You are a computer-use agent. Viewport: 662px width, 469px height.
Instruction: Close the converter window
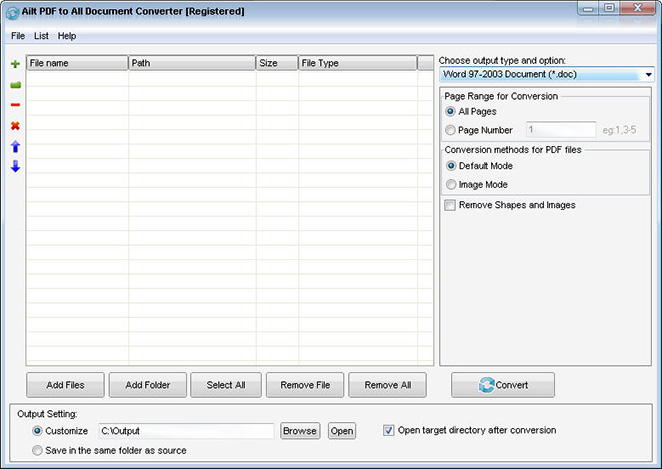point(637,8)
